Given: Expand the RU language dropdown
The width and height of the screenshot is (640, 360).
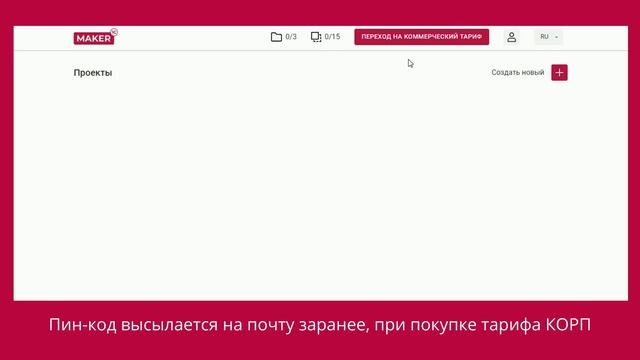Looking at the screenshot, I should 549,37.
